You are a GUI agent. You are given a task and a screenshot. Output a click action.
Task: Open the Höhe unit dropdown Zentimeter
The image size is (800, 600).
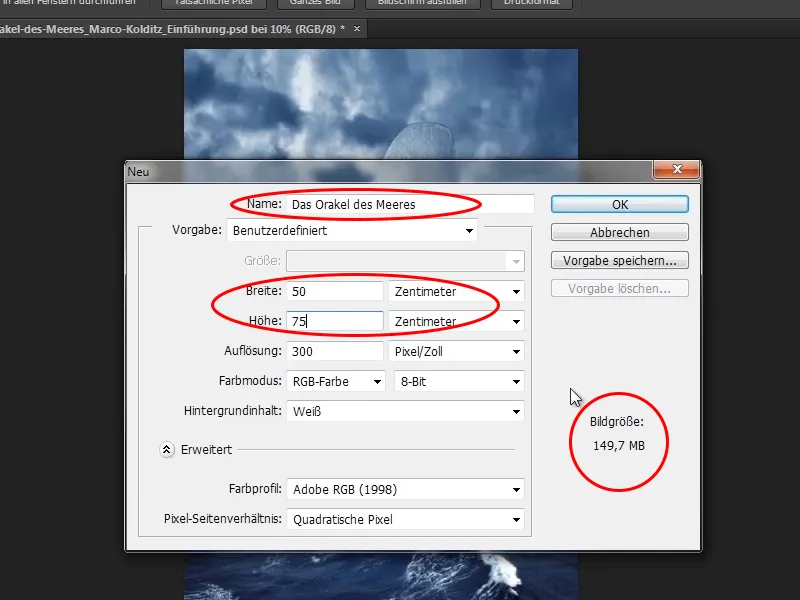[457, 321]
